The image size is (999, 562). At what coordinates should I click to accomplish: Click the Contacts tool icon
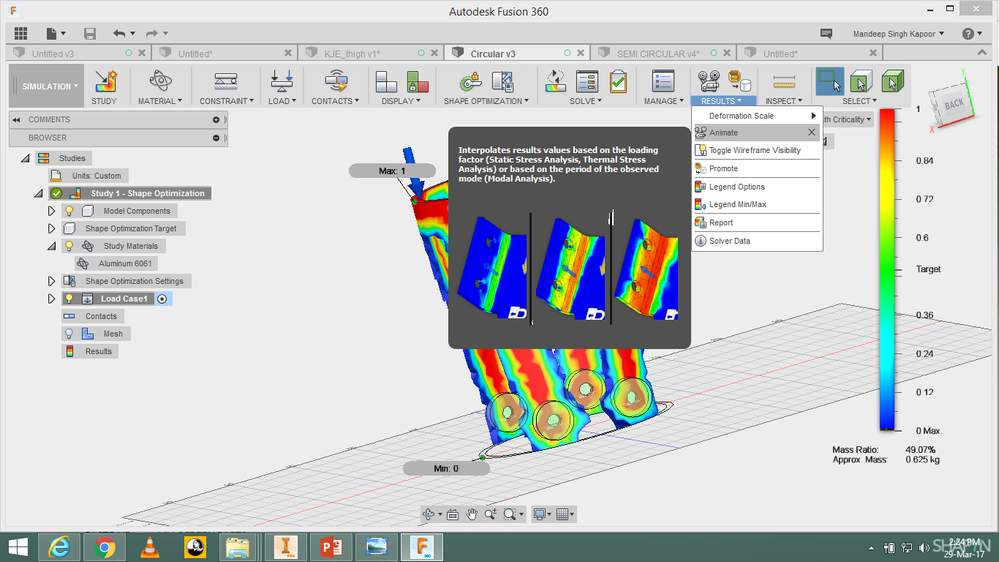click(336, 81)
